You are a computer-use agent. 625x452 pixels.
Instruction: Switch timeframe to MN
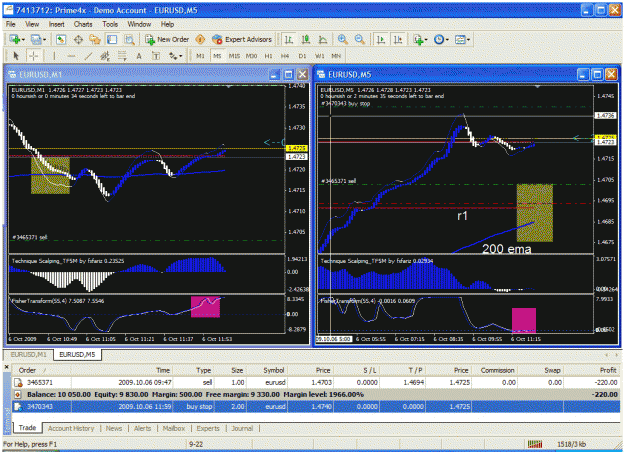coord(336,56)
